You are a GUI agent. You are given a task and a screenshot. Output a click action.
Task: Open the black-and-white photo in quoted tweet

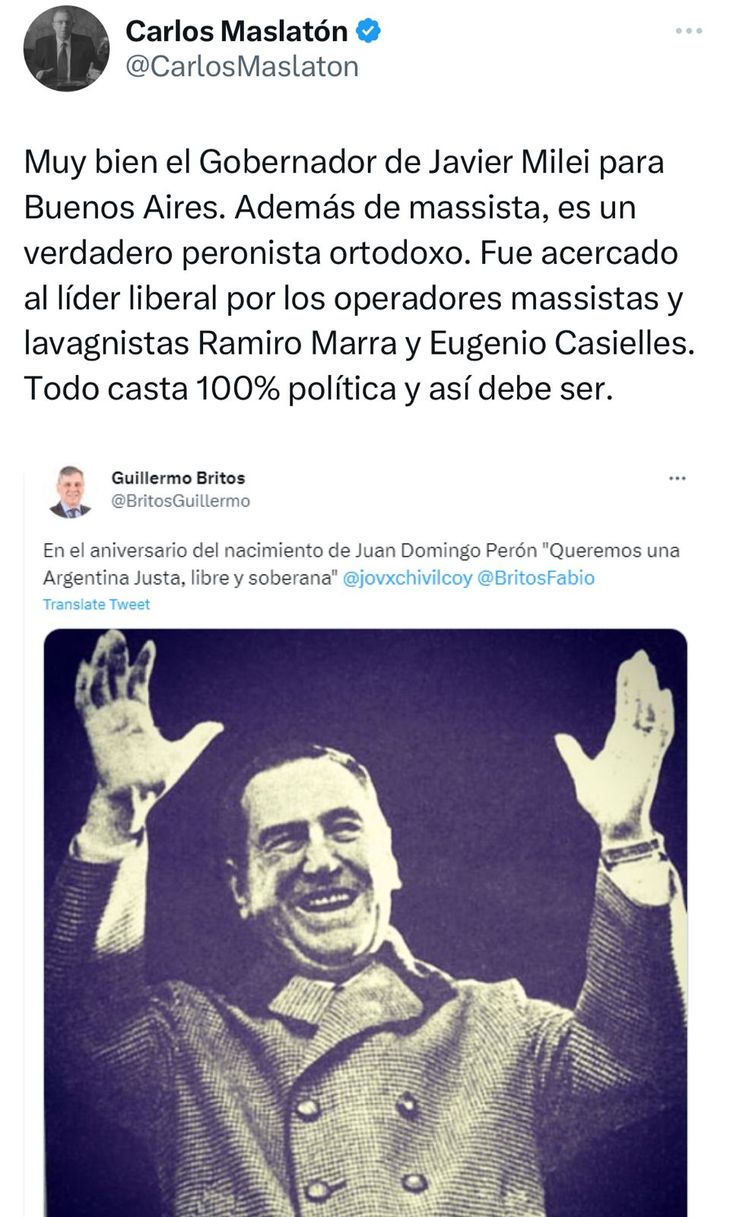365,922
